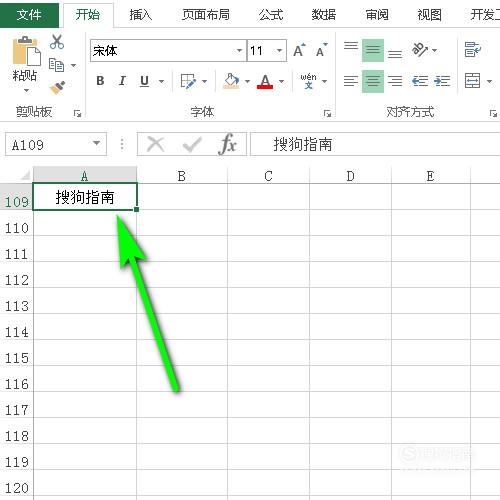Screen dimensions: 500x500
Task: Click Merge and Center icon
Action: 473,81
